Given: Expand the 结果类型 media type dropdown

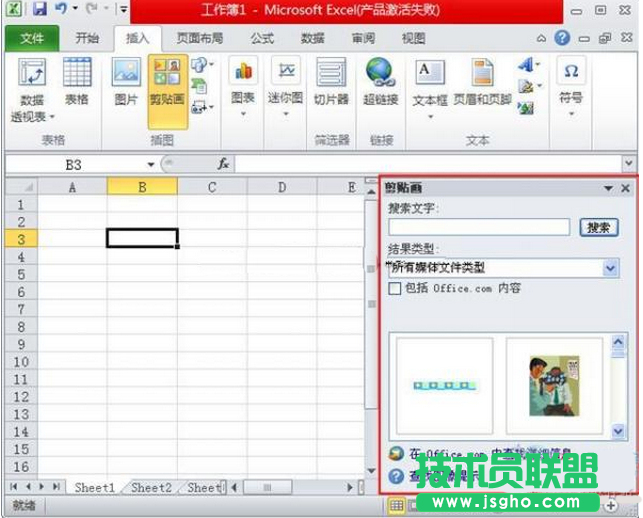Looking at the screenshot, I should [x=611, y=268].
